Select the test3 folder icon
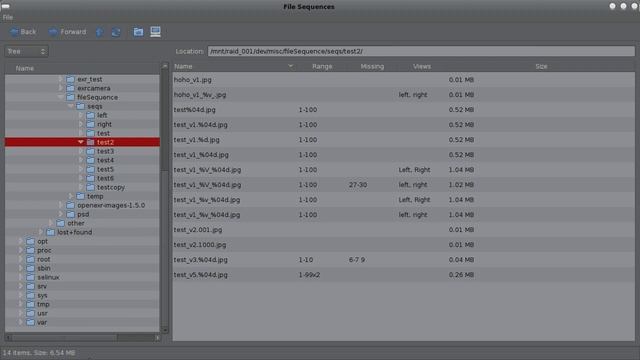 91,151
